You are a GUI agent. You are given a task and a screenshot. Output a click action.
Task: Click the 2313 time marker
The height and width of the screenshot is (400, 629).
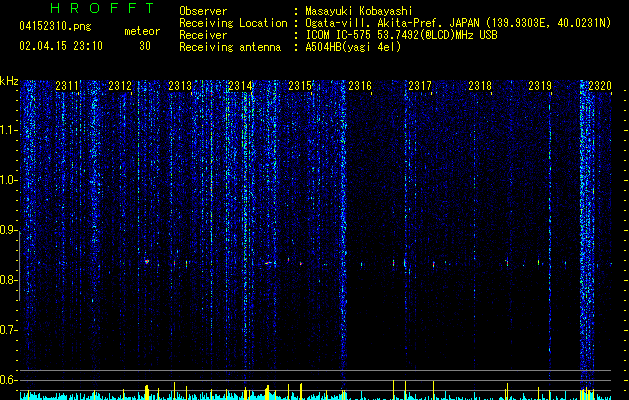pyautogui.click(x=180, y=86)
